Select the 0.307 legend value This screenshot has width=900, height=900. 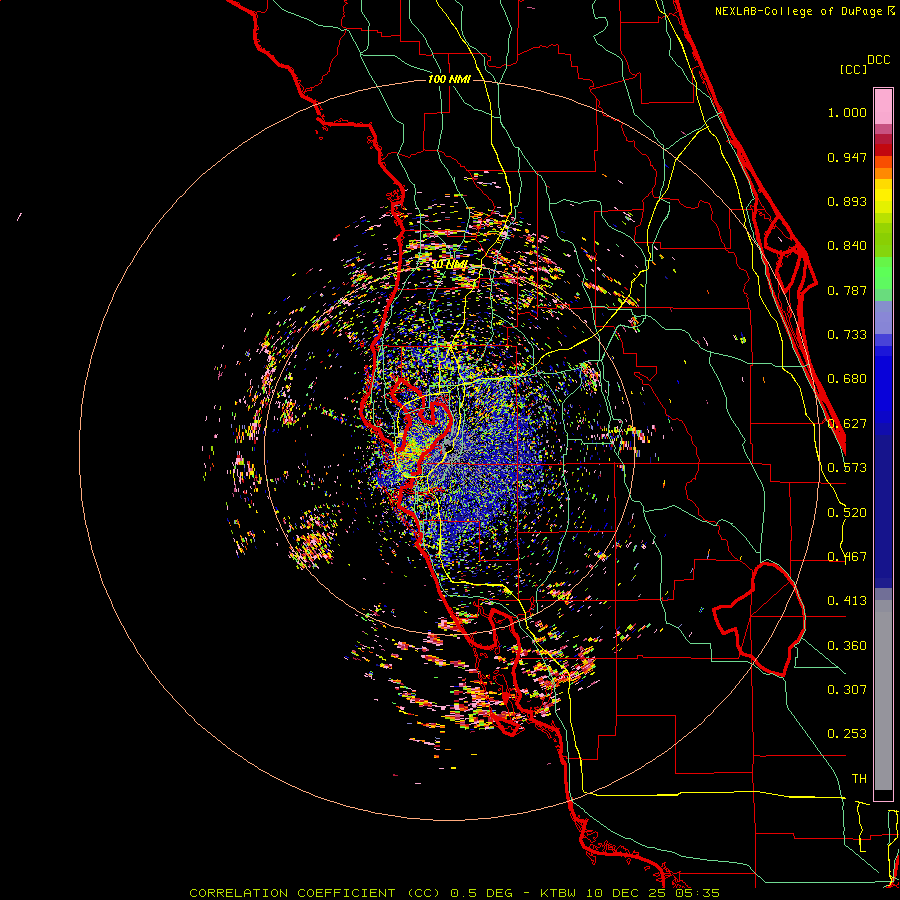coord(847,690)
